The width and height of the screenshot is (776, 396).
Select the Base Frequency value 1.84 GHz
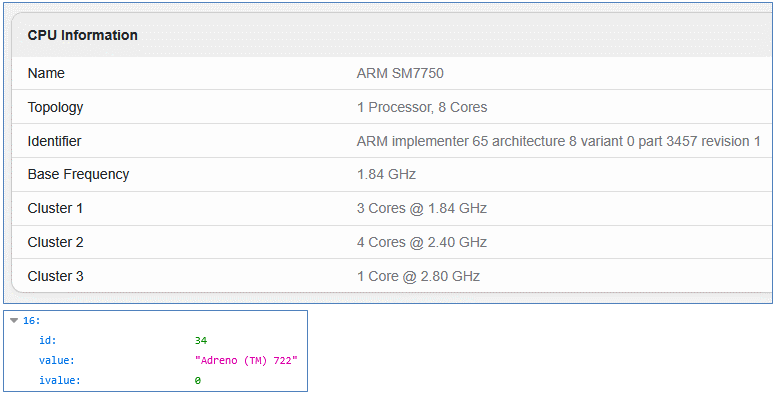click(x=386, y=174)
